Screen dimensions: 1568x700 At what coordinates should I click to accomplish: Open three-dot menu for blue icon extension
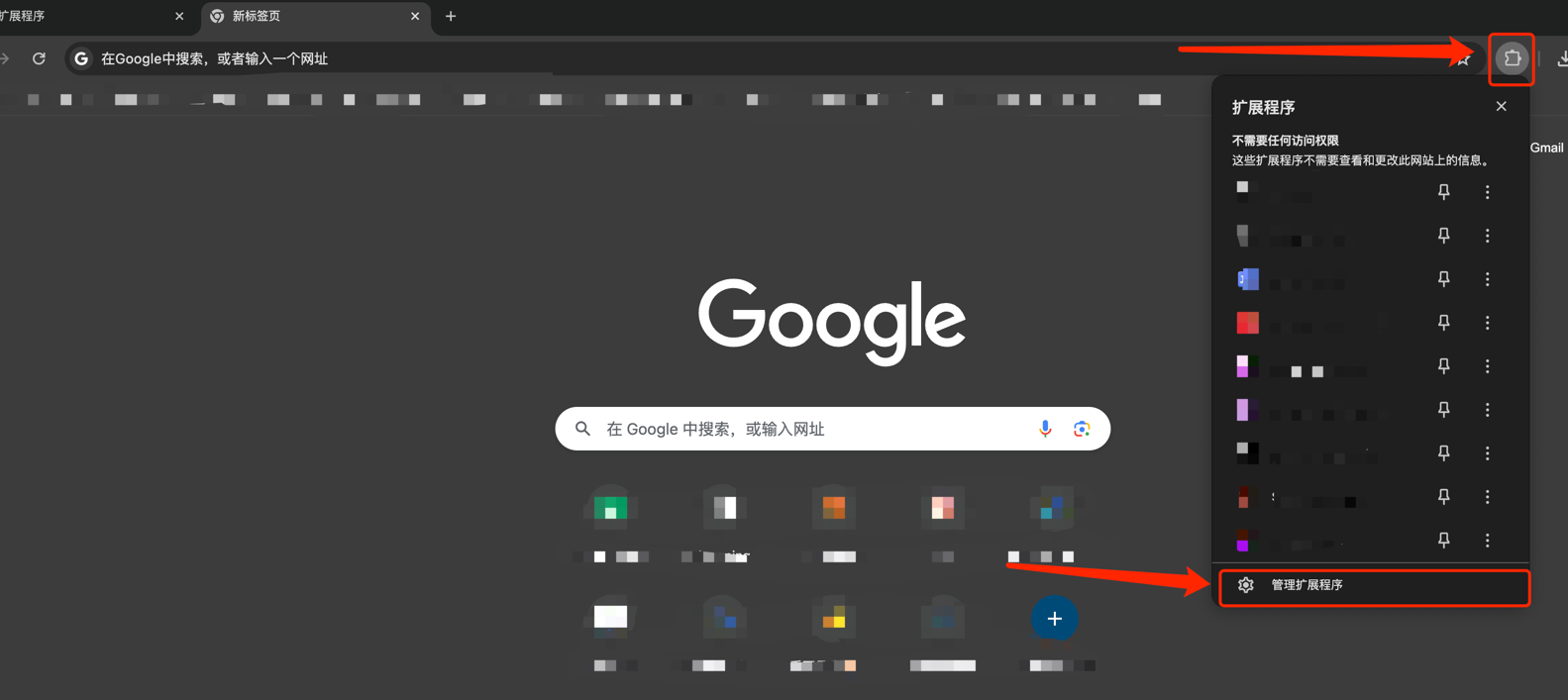[x=1487, y=279]
